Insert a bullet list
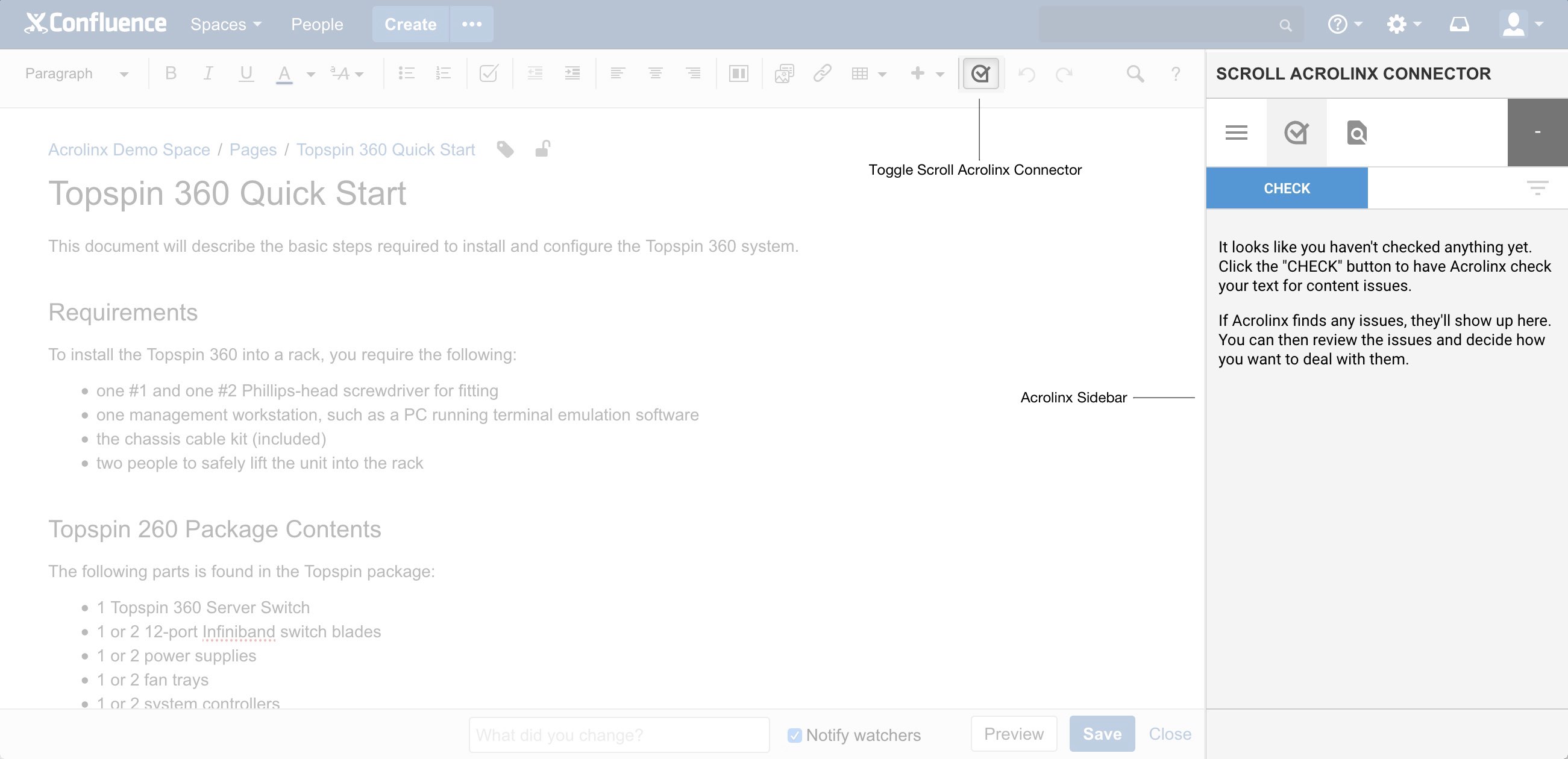This screenshot has width=1568, height=759. 406,73
